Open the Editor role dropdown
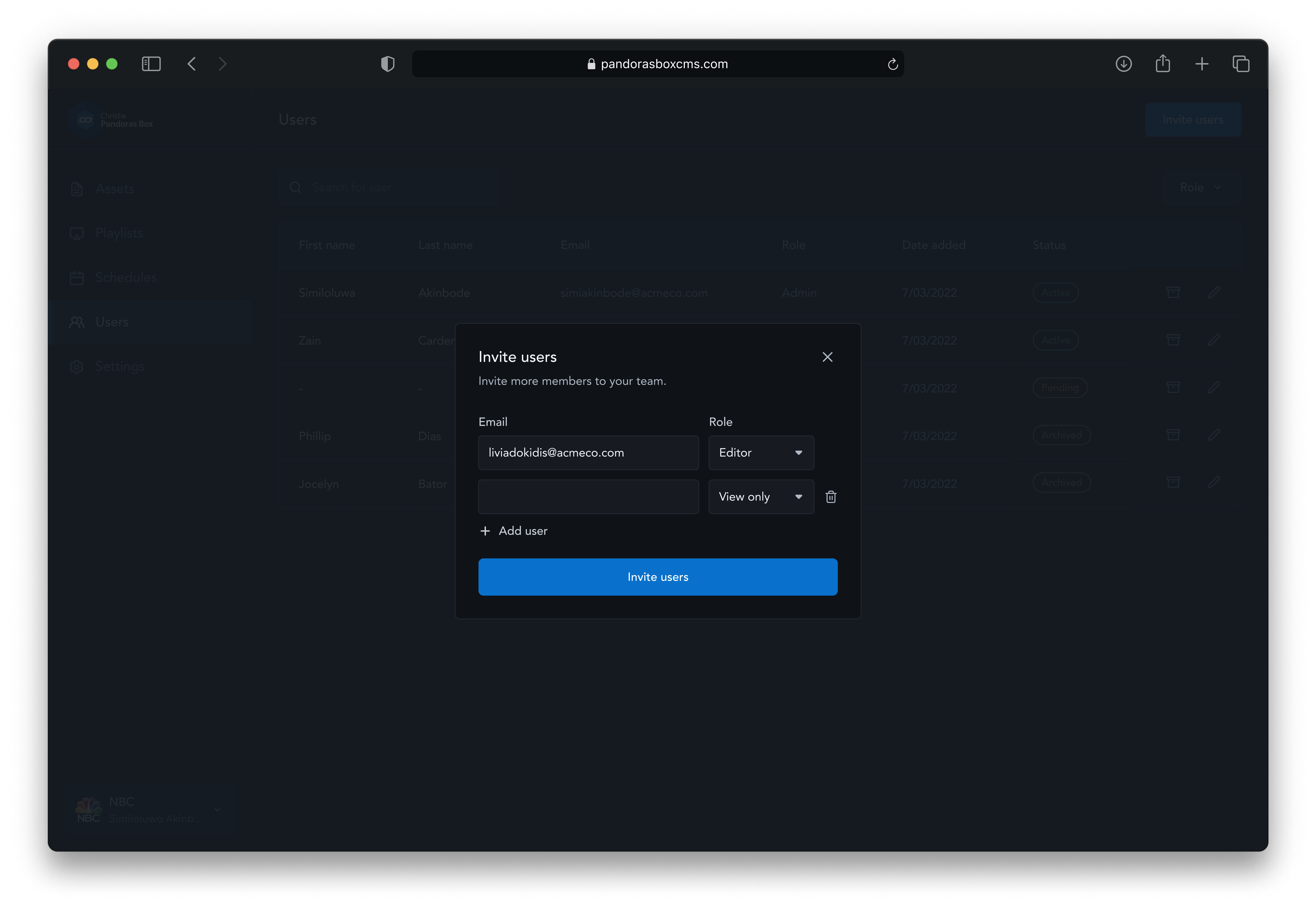The image size is (1316, 908). (x=761, y=453)
